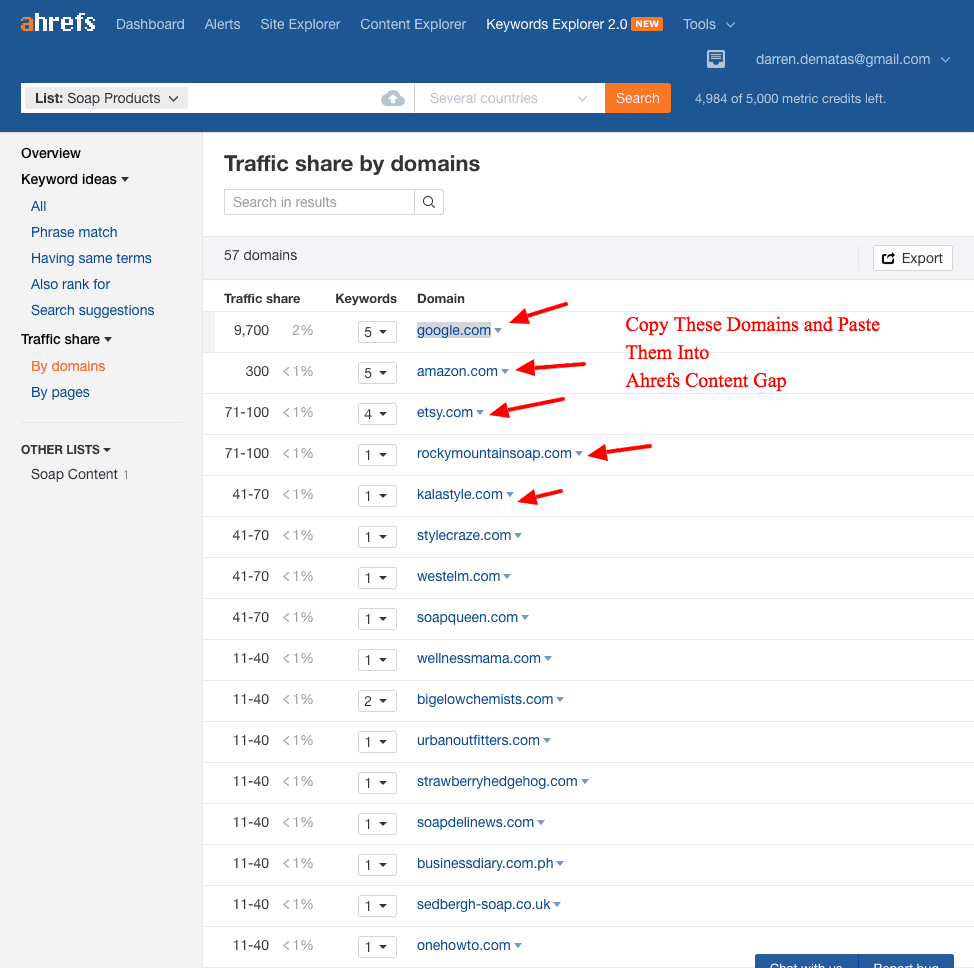Open the Tools dropdown menu
Screen dimensions: 974x968
[708, 24]
